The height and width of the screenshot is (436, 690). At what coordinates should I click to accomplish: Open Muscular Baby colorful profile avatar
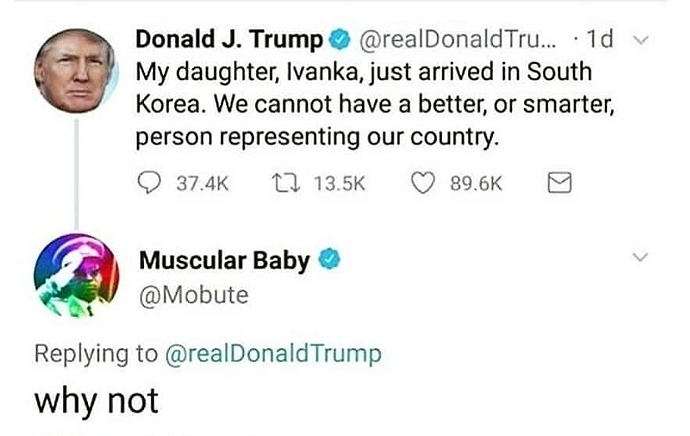77,275
